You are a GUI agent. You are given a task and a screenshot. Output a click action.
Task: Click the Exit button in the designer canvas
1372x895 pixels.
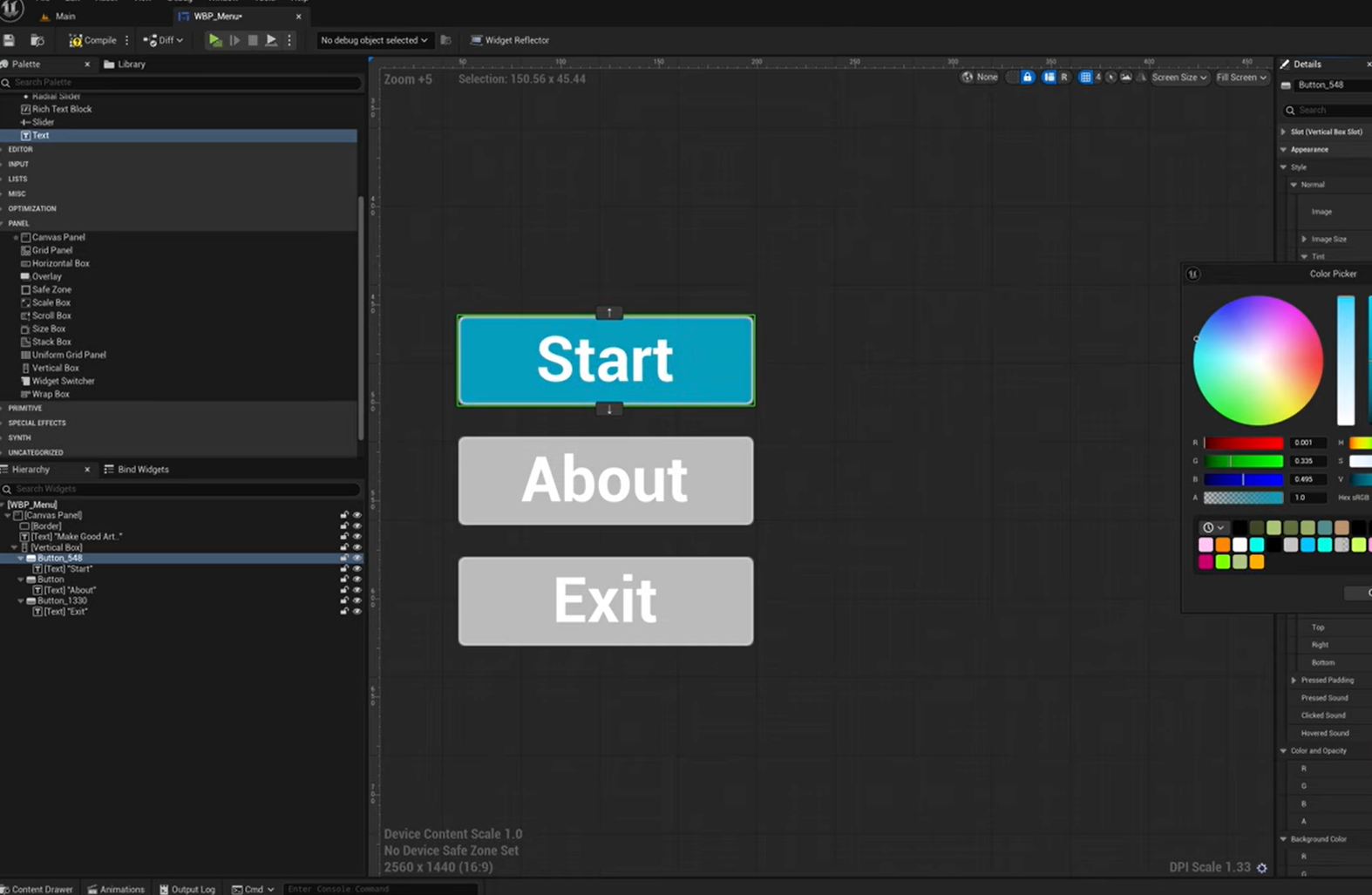606,601
